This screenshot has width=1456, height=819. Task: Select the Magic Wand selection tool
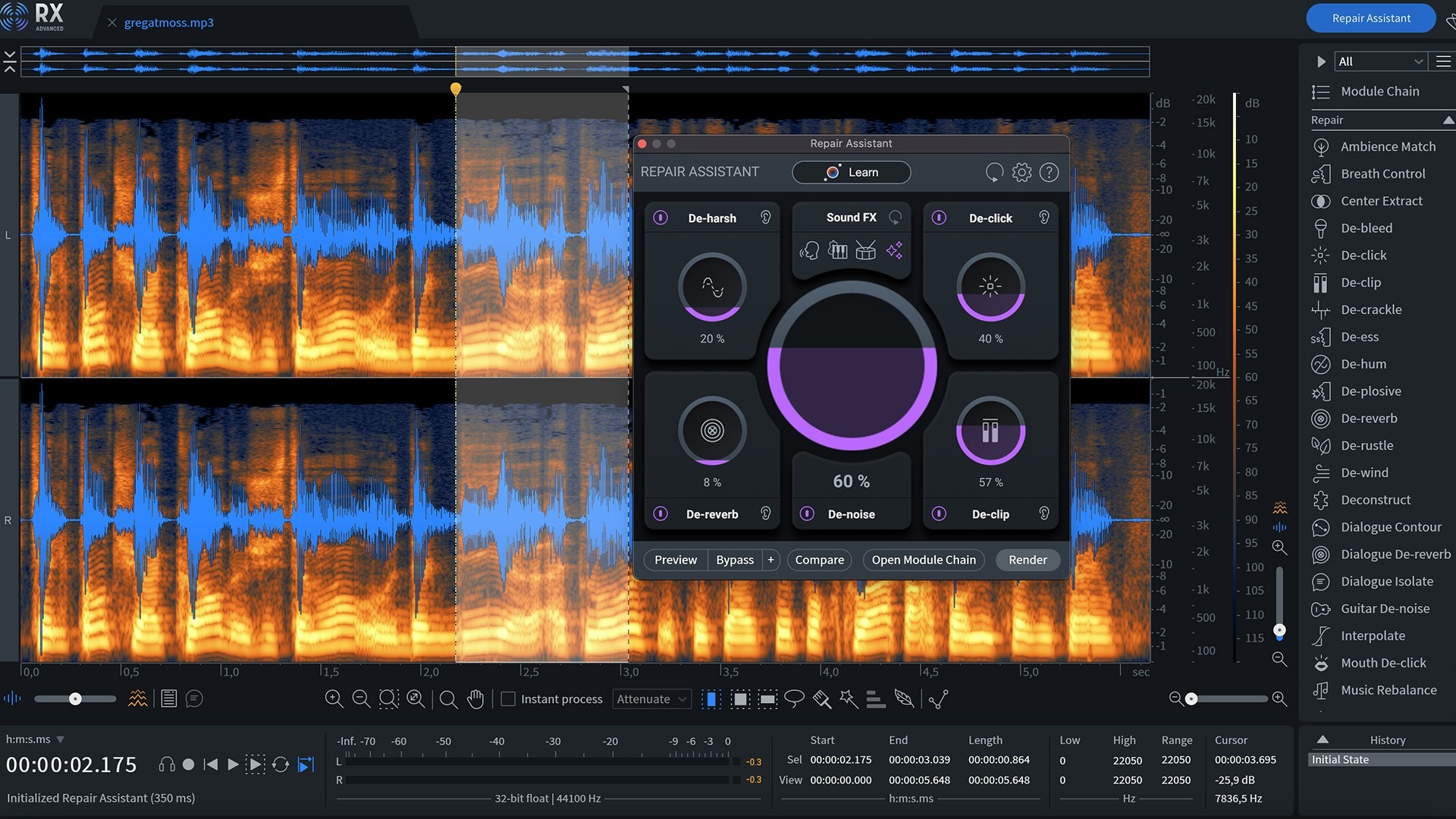pos(849,699)
